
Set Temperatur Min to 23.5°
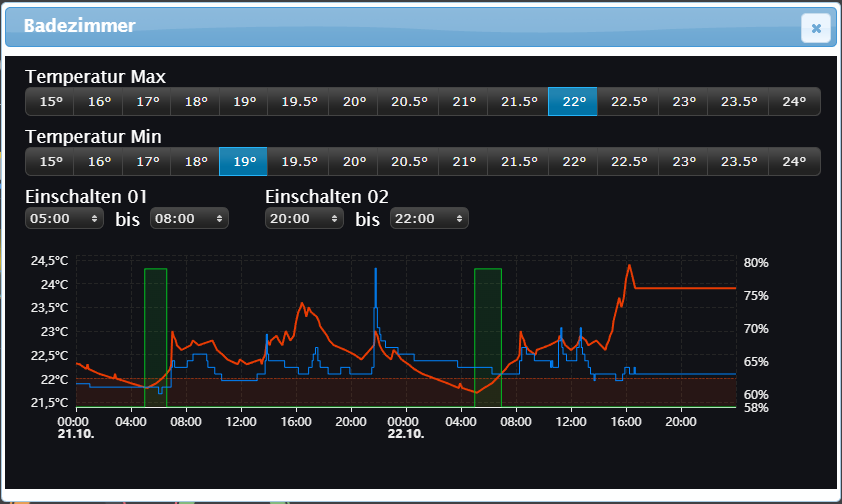pos(738,162)
